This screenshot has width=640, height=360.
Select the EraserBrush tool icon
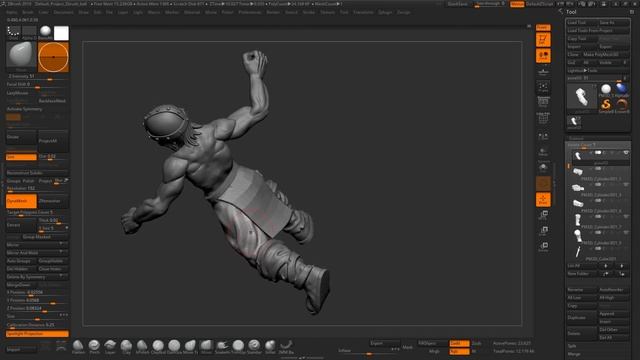(x=622, y=106)
